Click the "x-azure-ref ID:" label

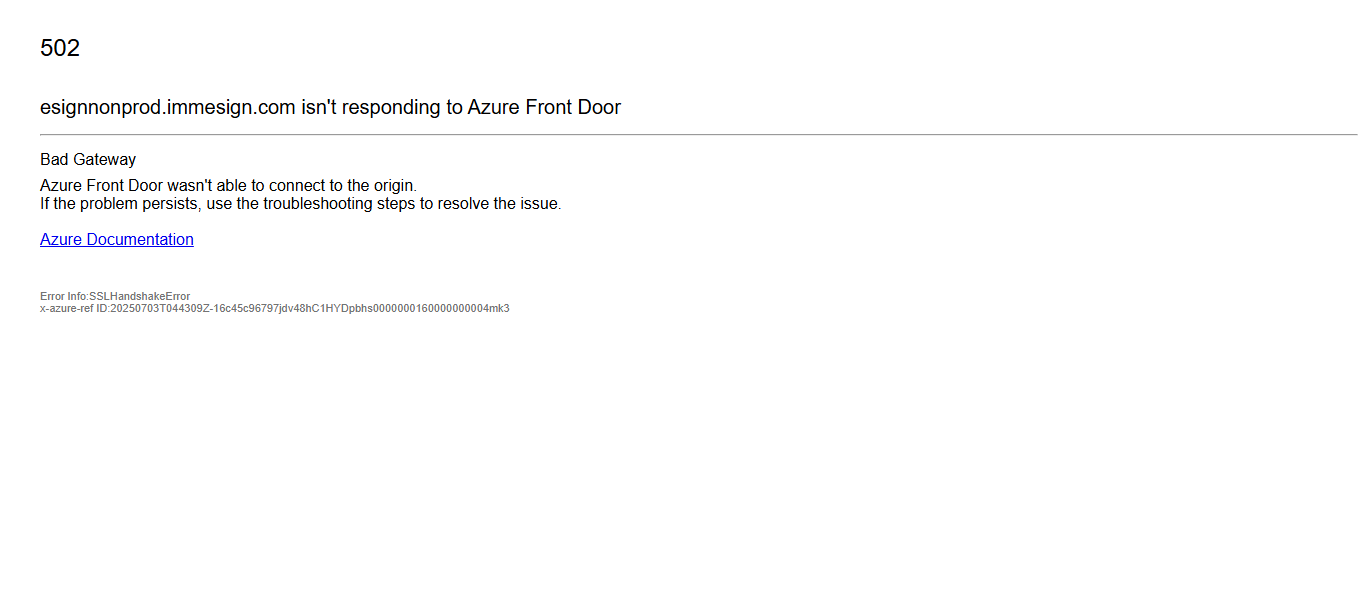(74, 308)
